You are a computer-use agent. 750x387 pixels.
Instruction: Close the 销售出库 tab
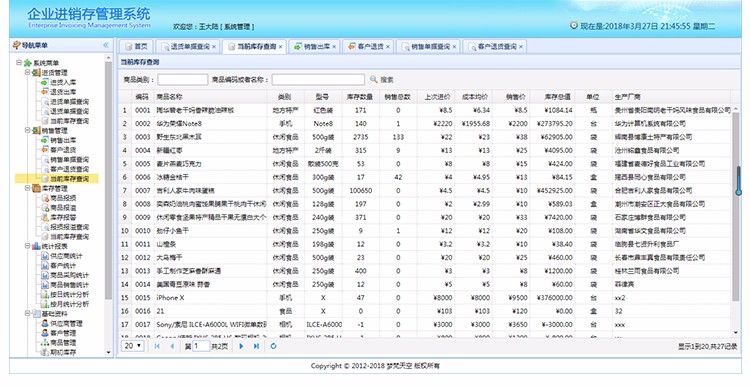334,47
